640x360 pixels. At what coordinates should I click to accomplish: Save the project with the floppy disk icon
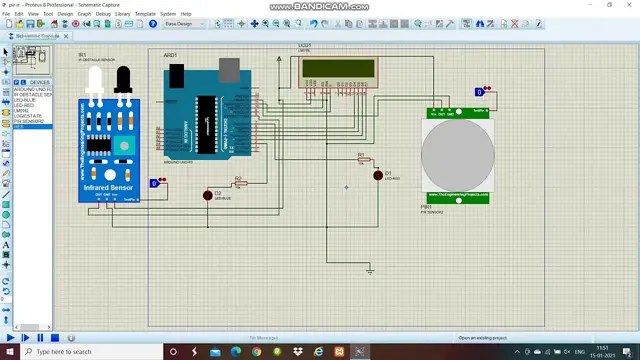[x=30, y=24]
